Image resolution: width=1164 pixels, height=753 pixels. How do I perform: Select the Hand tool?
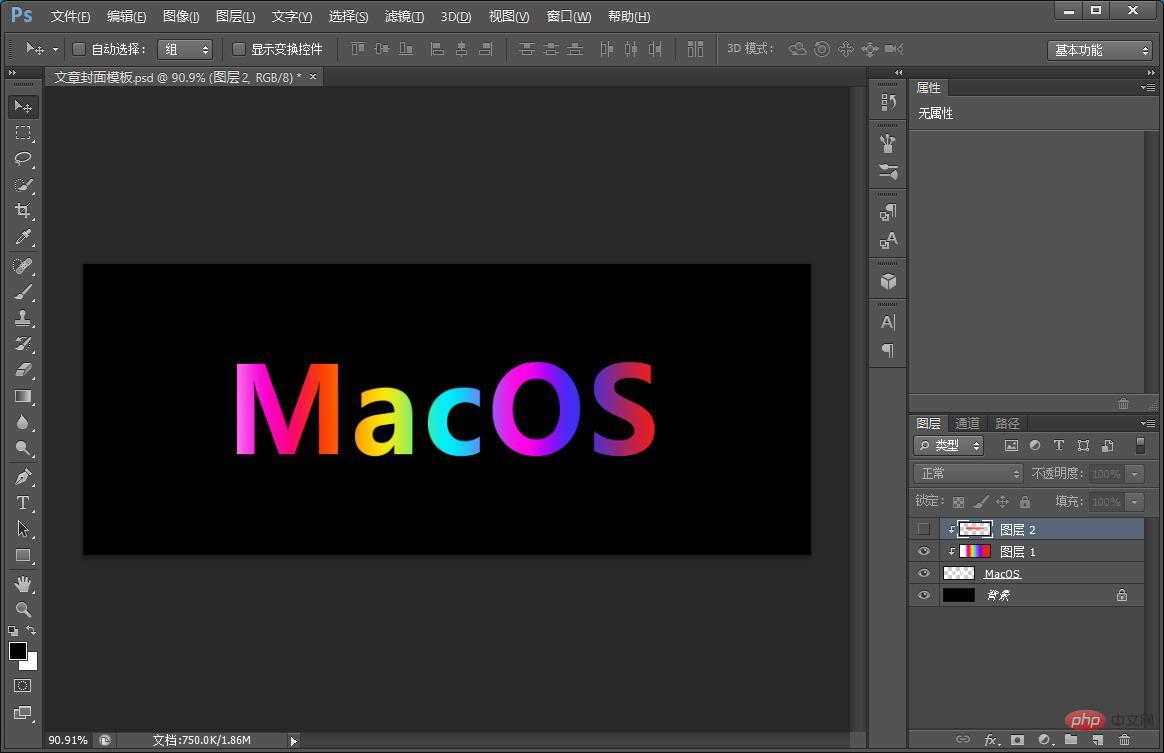[x=23, y=584]
